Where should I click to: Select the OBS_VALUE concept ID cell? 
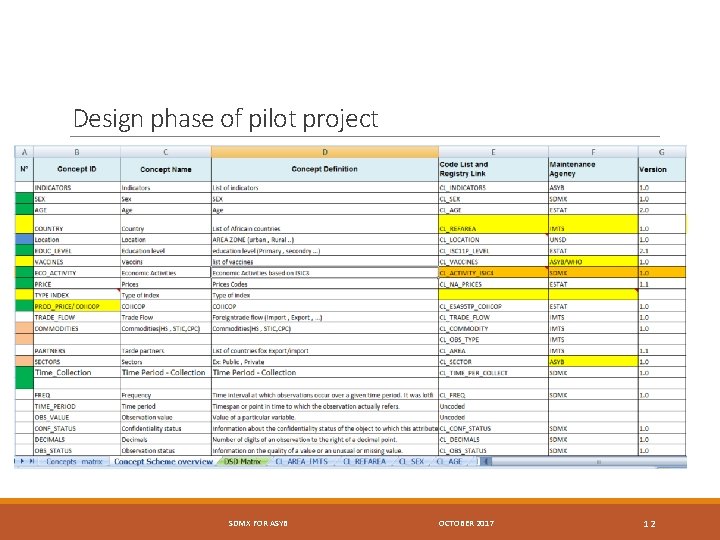tap(77, 417)
